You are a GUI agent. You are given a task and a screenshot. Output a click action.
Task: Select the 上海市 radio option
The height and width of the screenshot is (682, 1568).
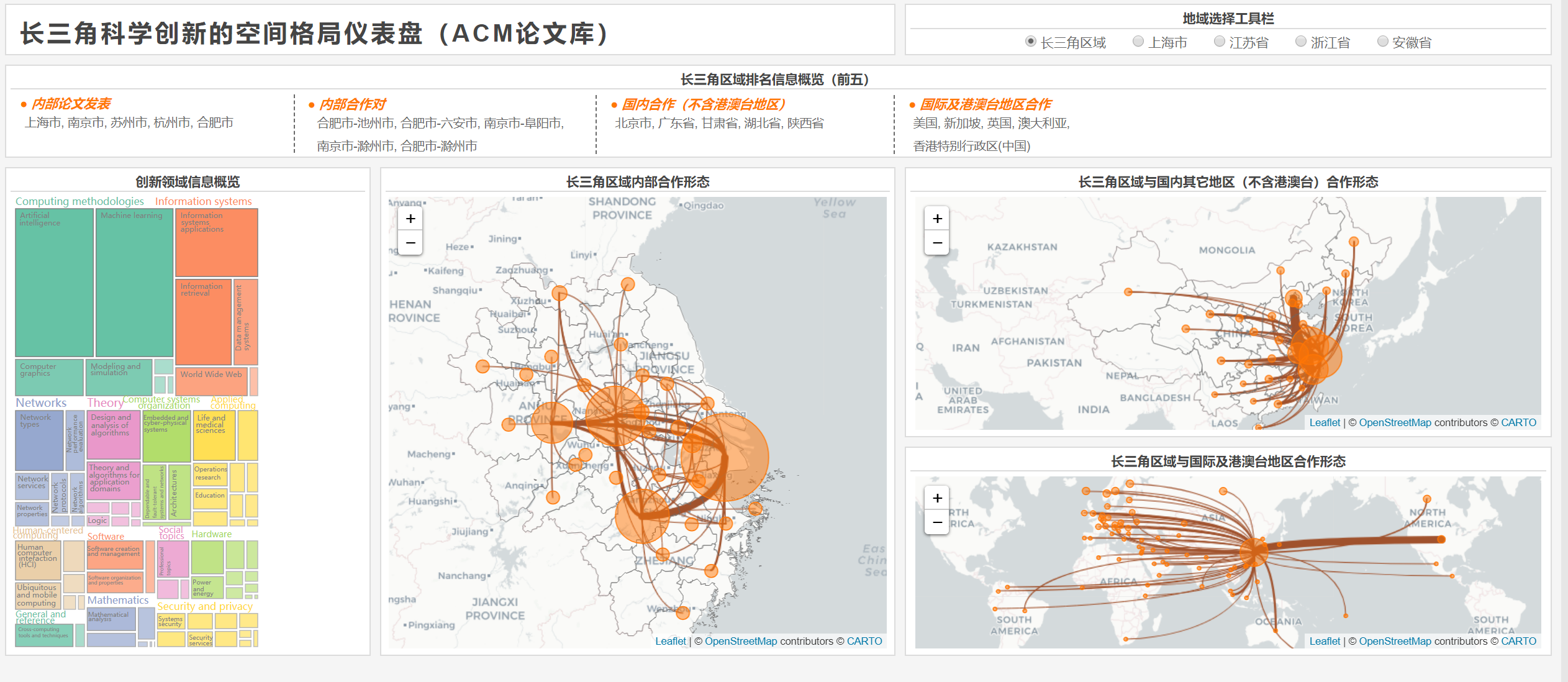(1138, 42)
